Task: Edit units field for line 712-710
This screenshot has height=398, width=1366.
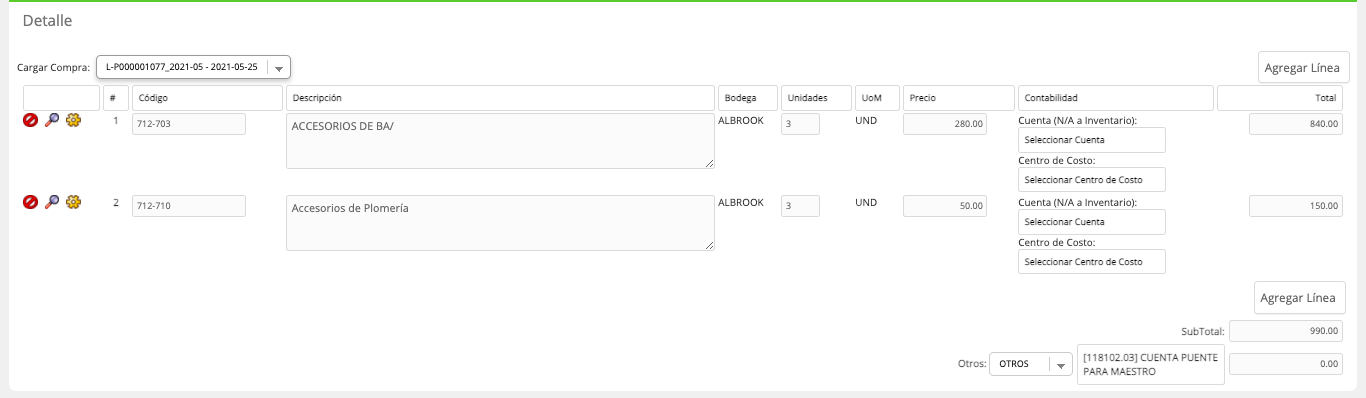Action: [x=800, y=206]
